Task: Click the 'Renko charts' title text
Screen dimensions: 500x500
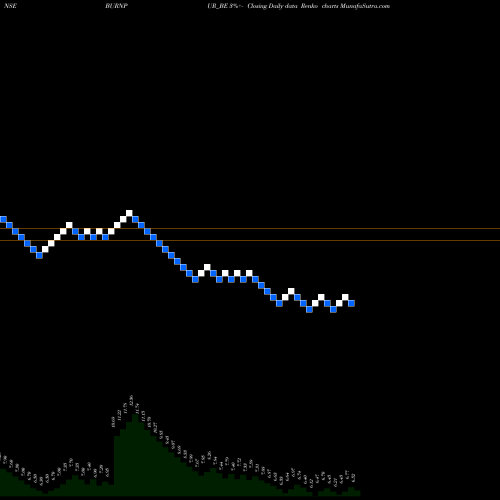Action: (x=320, y=6)
